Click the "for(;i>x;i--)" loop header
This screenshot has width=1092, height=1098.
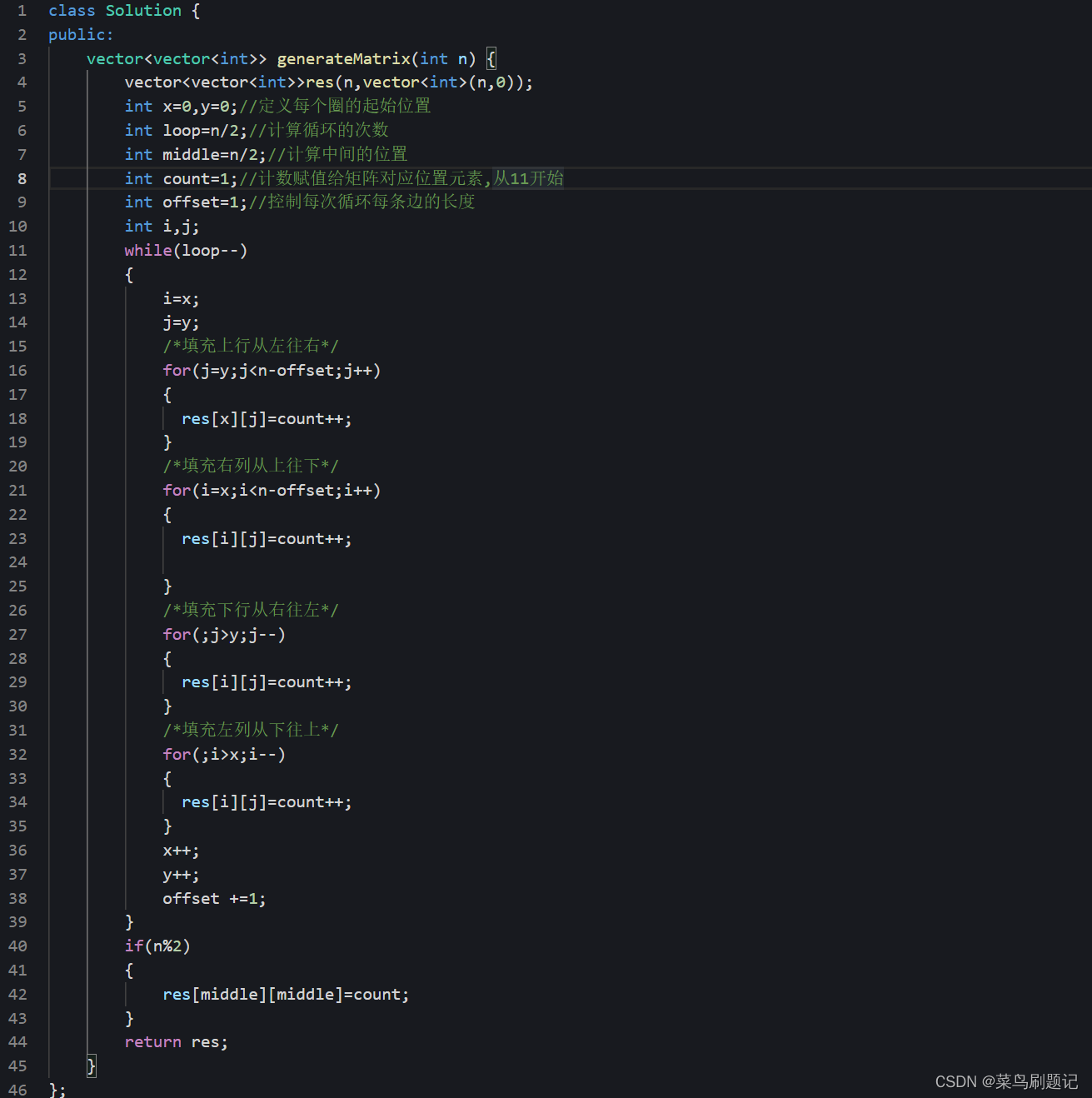pos(224,755)
